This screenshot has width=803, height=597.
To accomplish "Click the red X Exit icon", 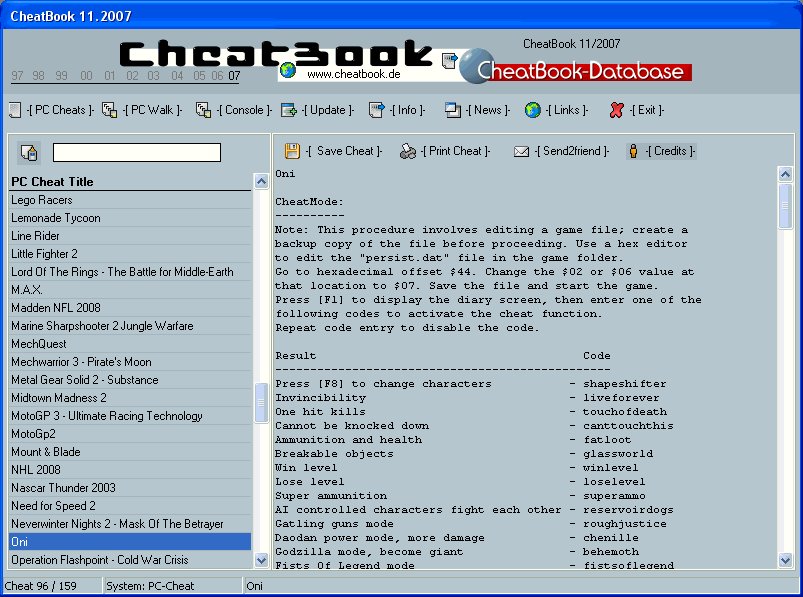I will 617,110.
